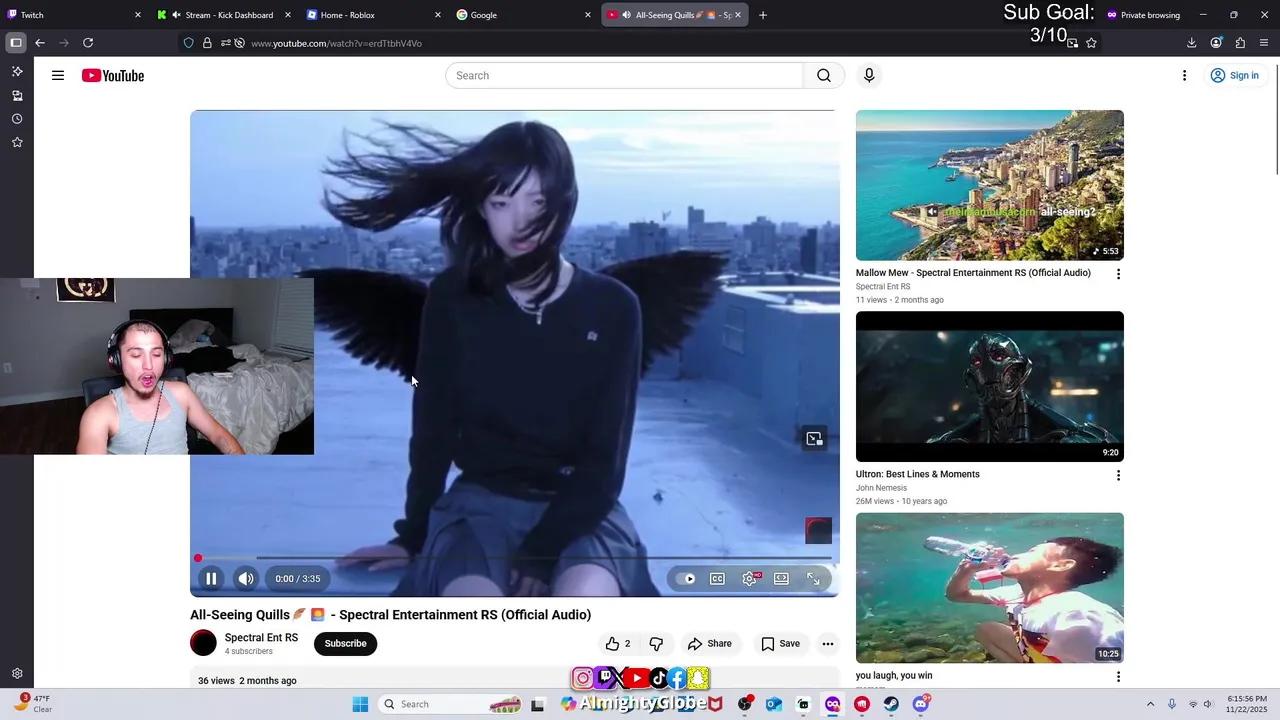Open YouTube settings three-dot menu

tap(1184, 75)
